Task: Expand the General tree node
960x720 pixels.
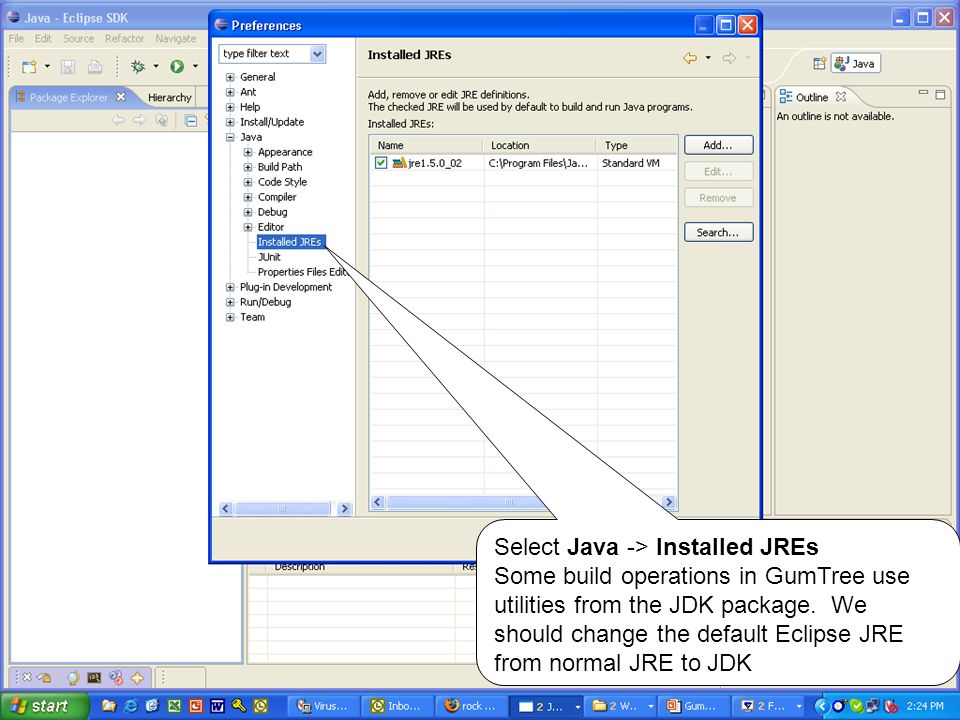Action: click(x=230, y=77)
